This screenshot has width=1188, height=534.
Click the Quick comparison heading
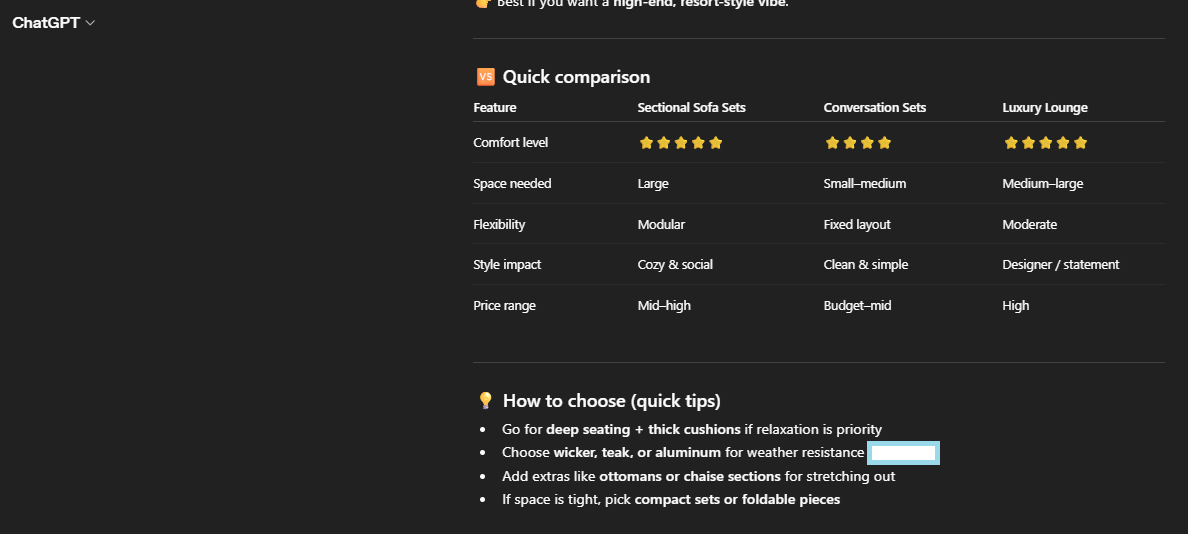coord(576,77)
